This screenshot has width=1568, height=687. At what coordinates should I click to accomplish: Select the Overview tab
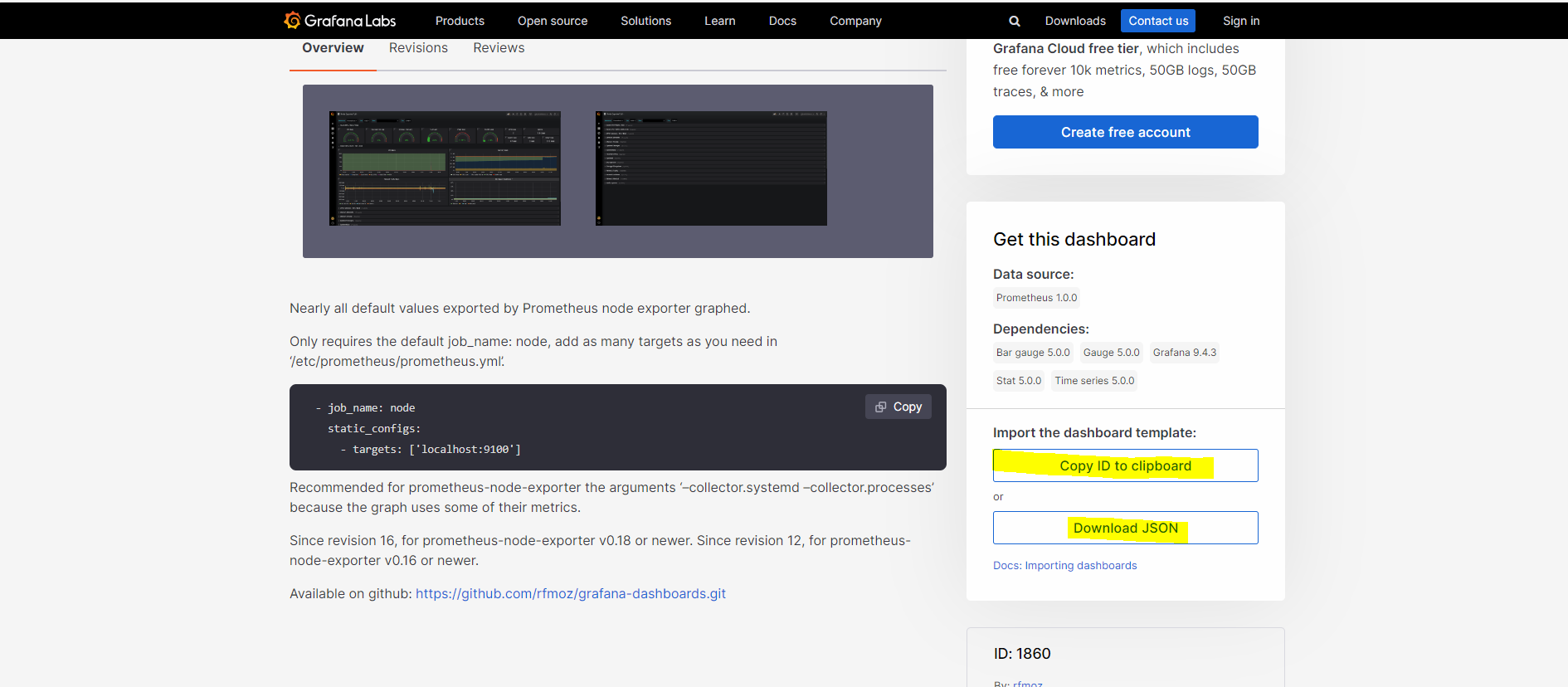click(x=333, y=48)
